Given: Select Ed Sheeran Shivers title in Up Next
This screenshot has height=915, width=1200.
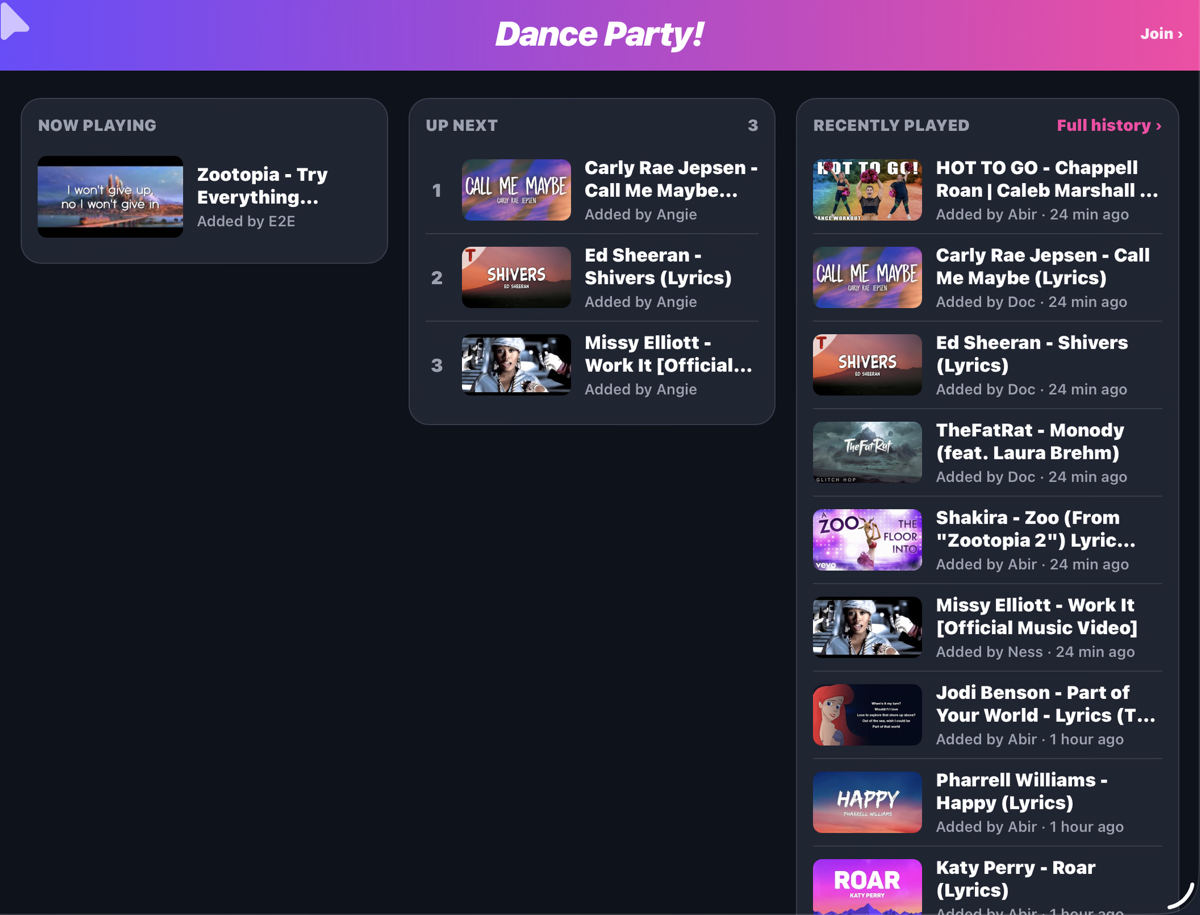Looking at the screenshot, I should click(x=658, y=266).
